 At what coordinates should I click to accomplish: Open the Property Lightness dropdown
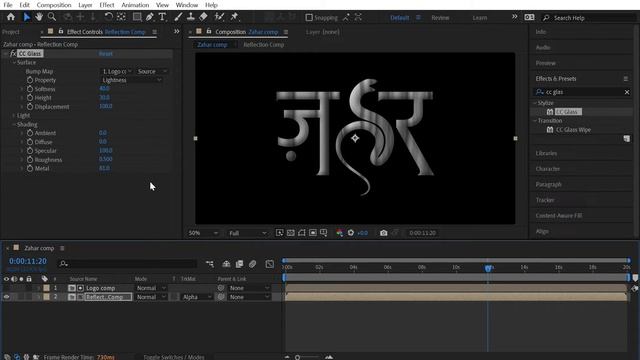coord(131,80)
